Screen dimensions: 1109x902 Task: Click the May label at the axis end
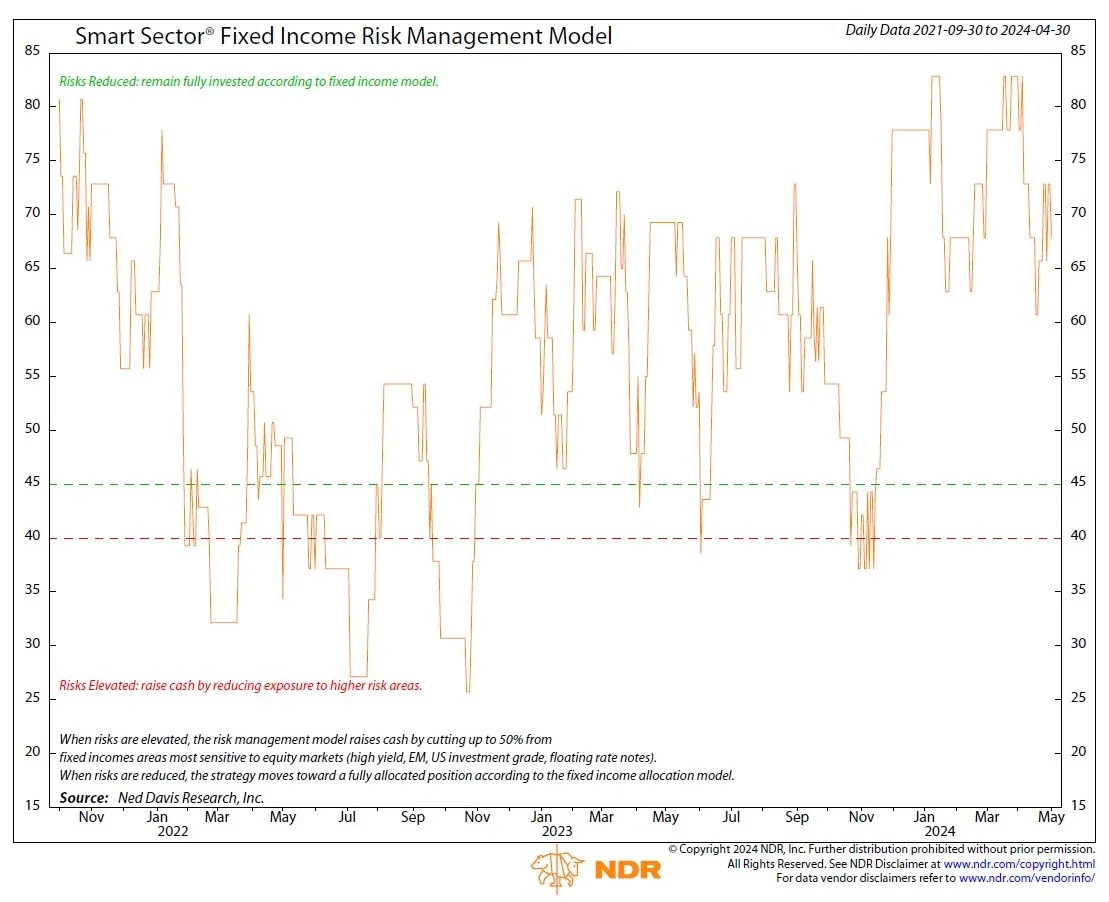tap(1052, 817)
